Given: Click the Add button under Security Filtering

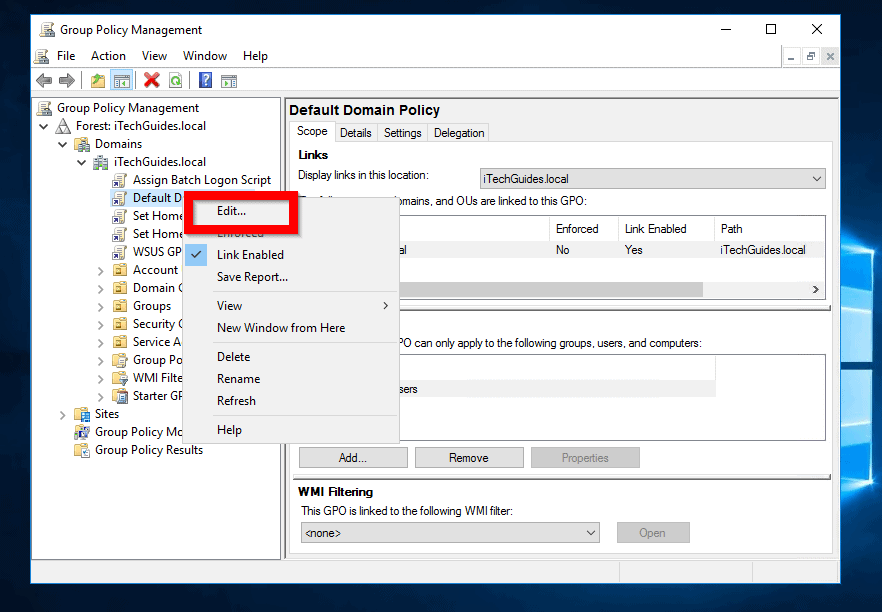Looking at the screenshot, I should [x=352, y=457].
